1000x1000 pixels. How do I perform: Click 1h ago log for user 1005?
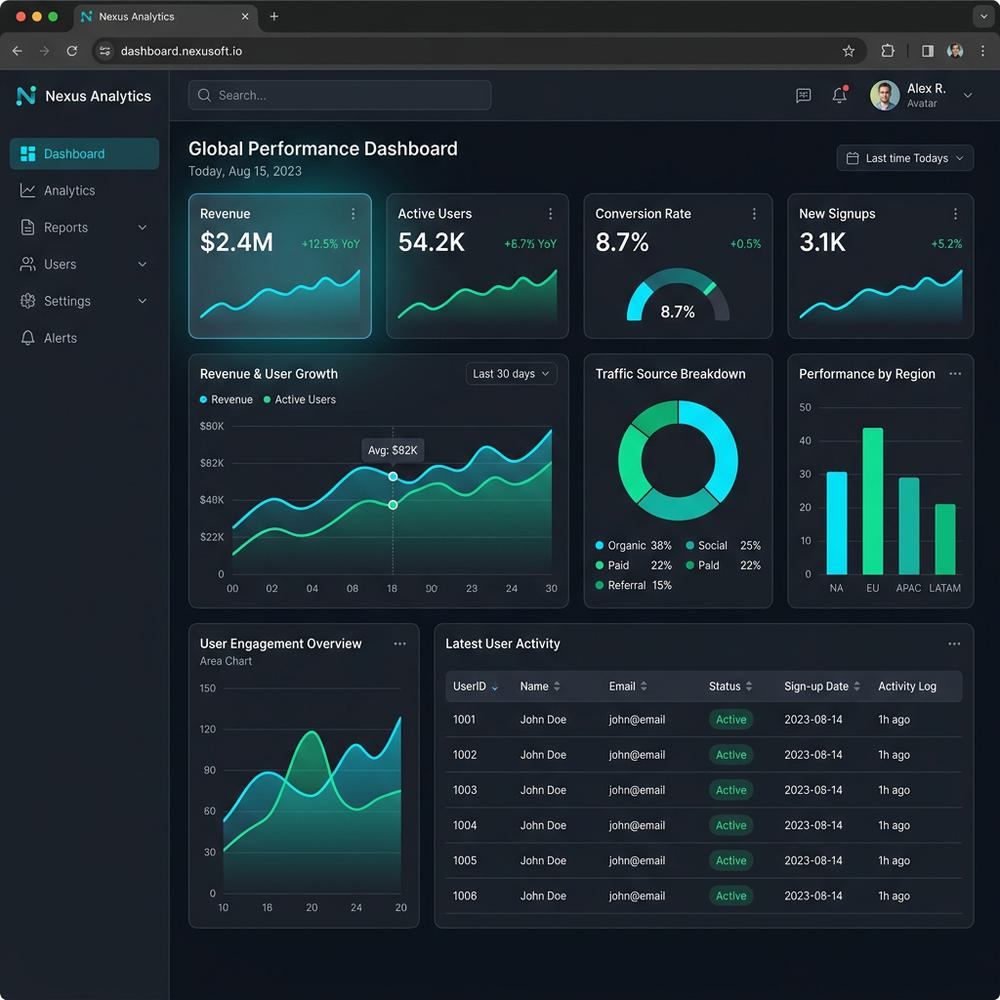893,860
